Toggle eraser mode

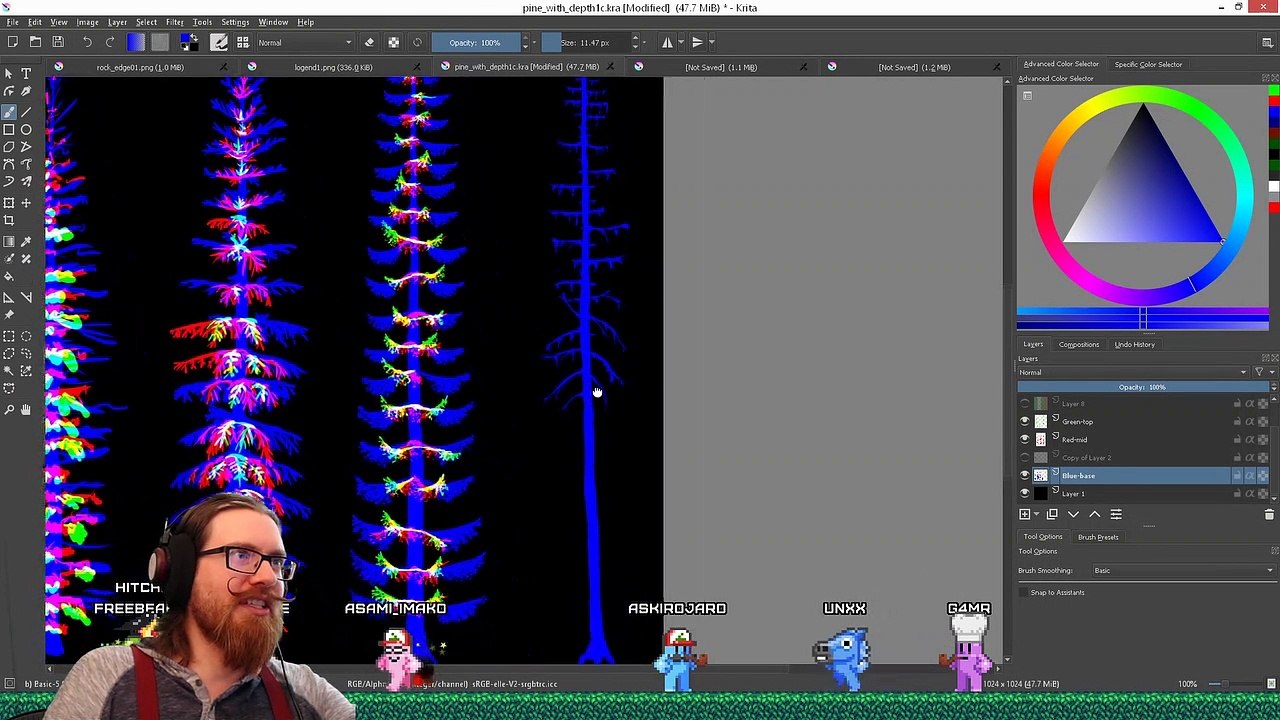click(x=369, y=42)
